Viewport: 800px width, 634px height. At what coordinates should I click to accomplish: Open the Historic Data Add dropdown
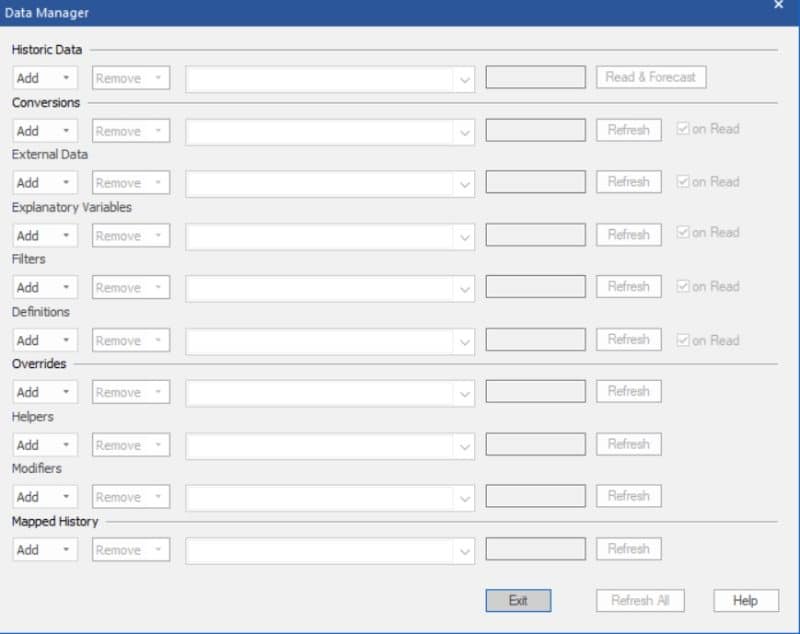[44, 76]
